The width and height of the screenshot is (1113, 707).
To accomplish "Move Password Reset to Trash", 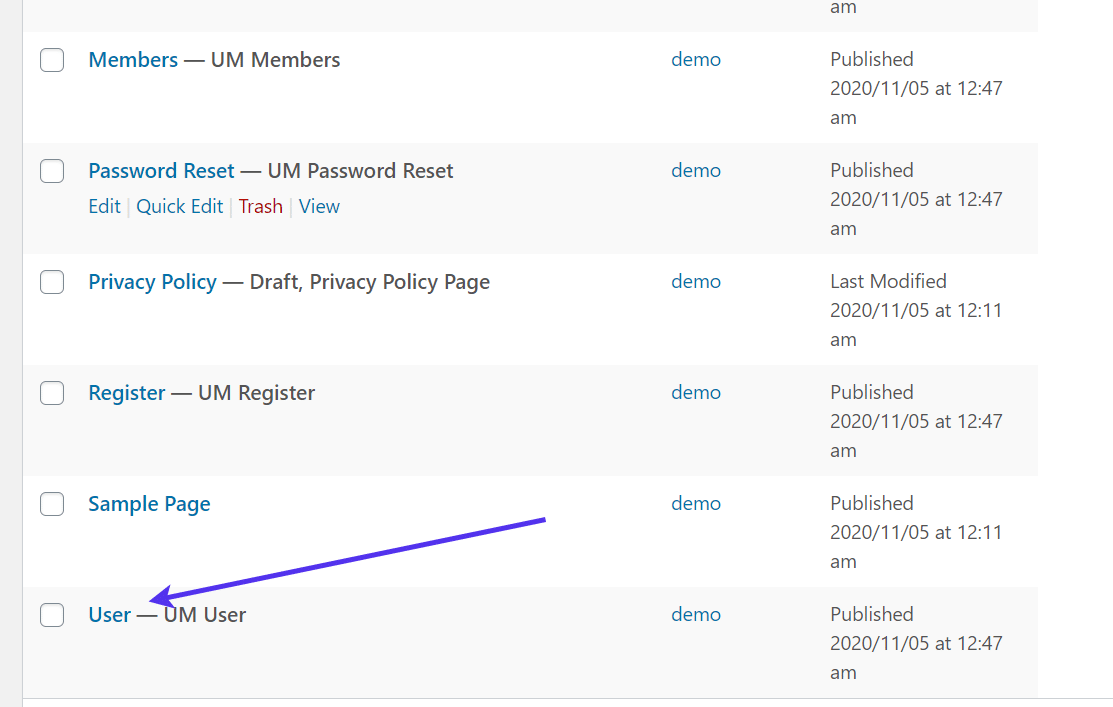I will pos(260,206).
